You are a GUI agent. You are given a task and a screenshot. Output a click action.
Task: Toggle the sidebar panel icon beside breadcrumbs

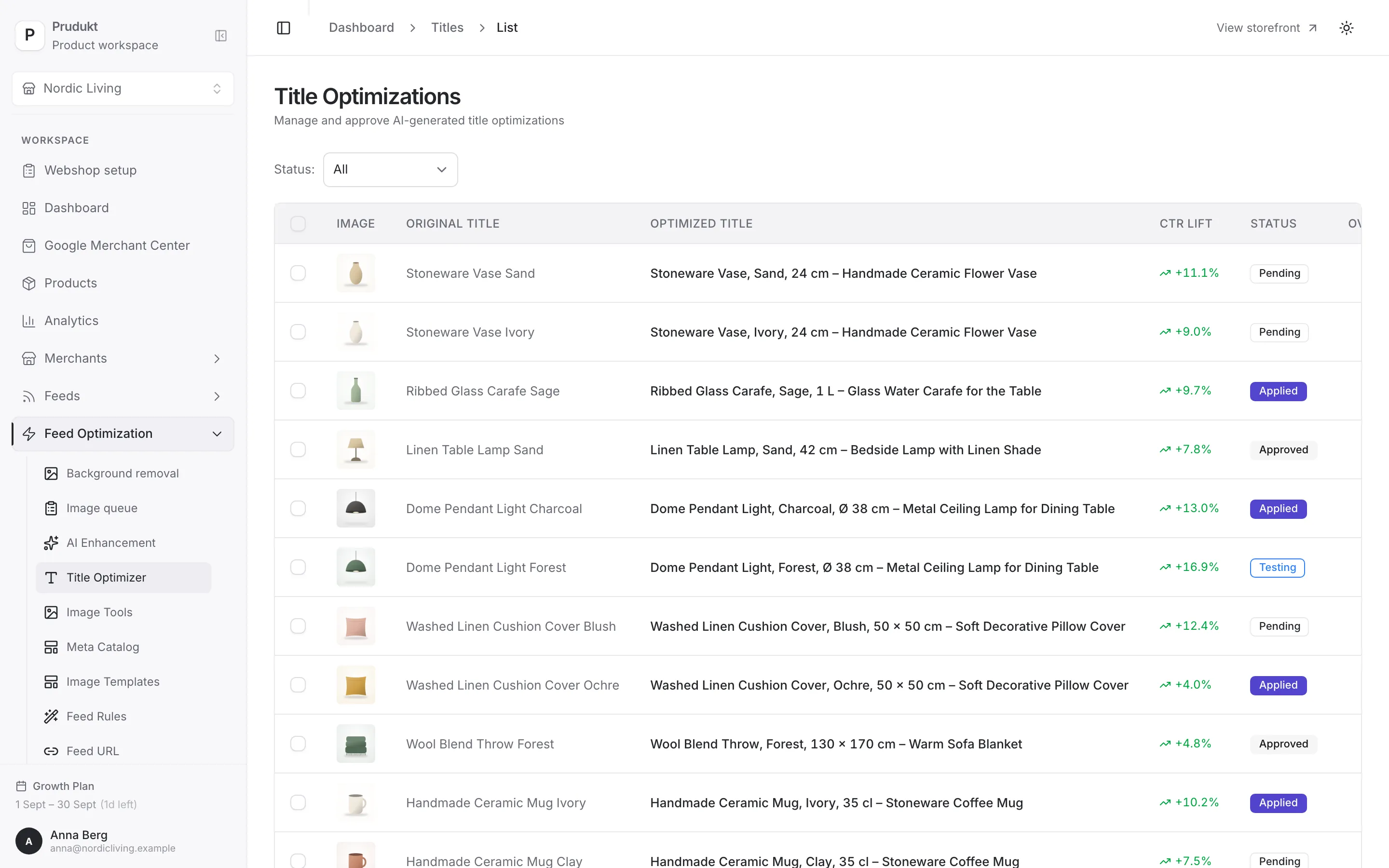pyautogui.click(x=284, y=27)
